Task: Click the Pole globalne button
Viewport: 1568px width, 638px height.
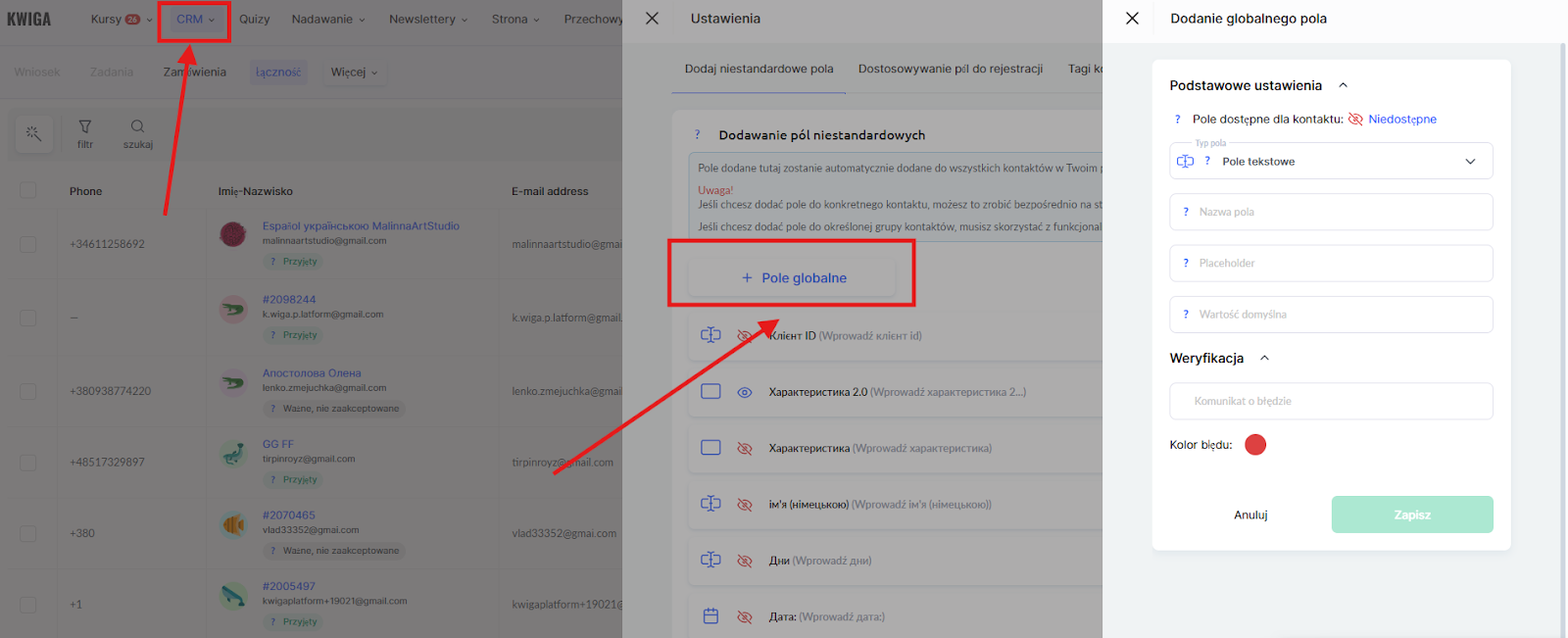Action: (793, 278)
